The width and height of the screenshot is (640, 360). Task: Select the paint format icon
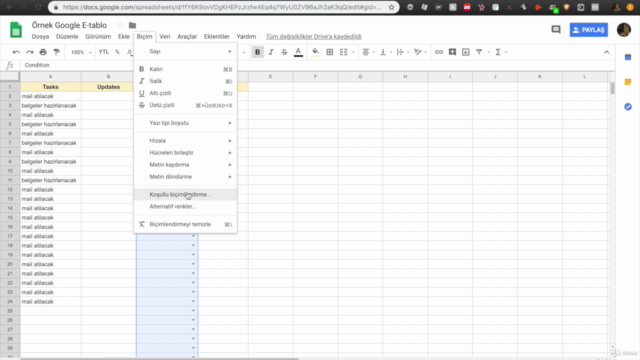[57, 52]
